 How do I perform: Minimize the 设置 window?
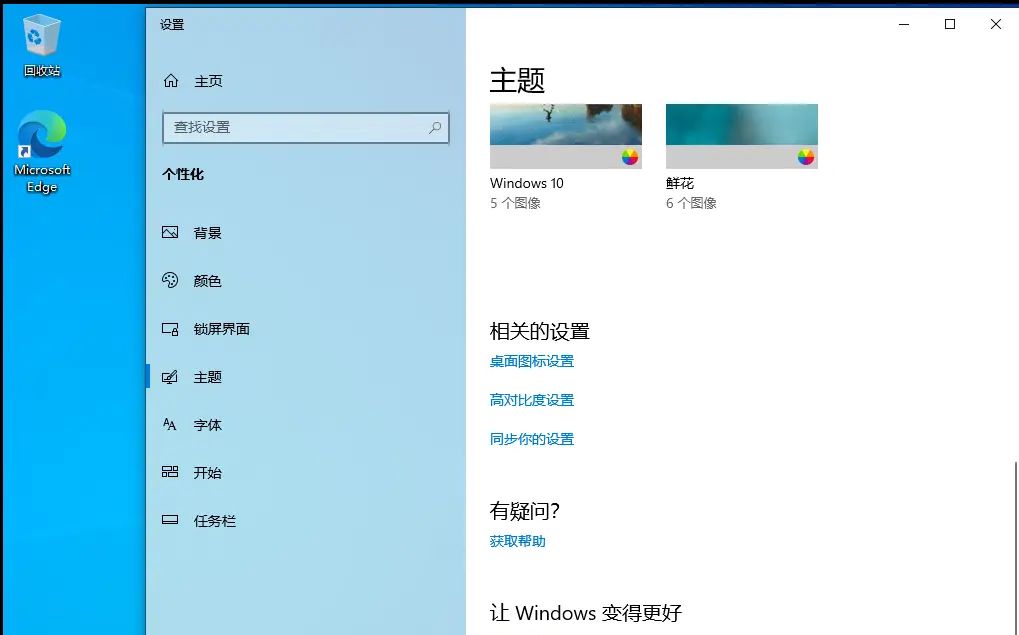(x=904, y=24)
